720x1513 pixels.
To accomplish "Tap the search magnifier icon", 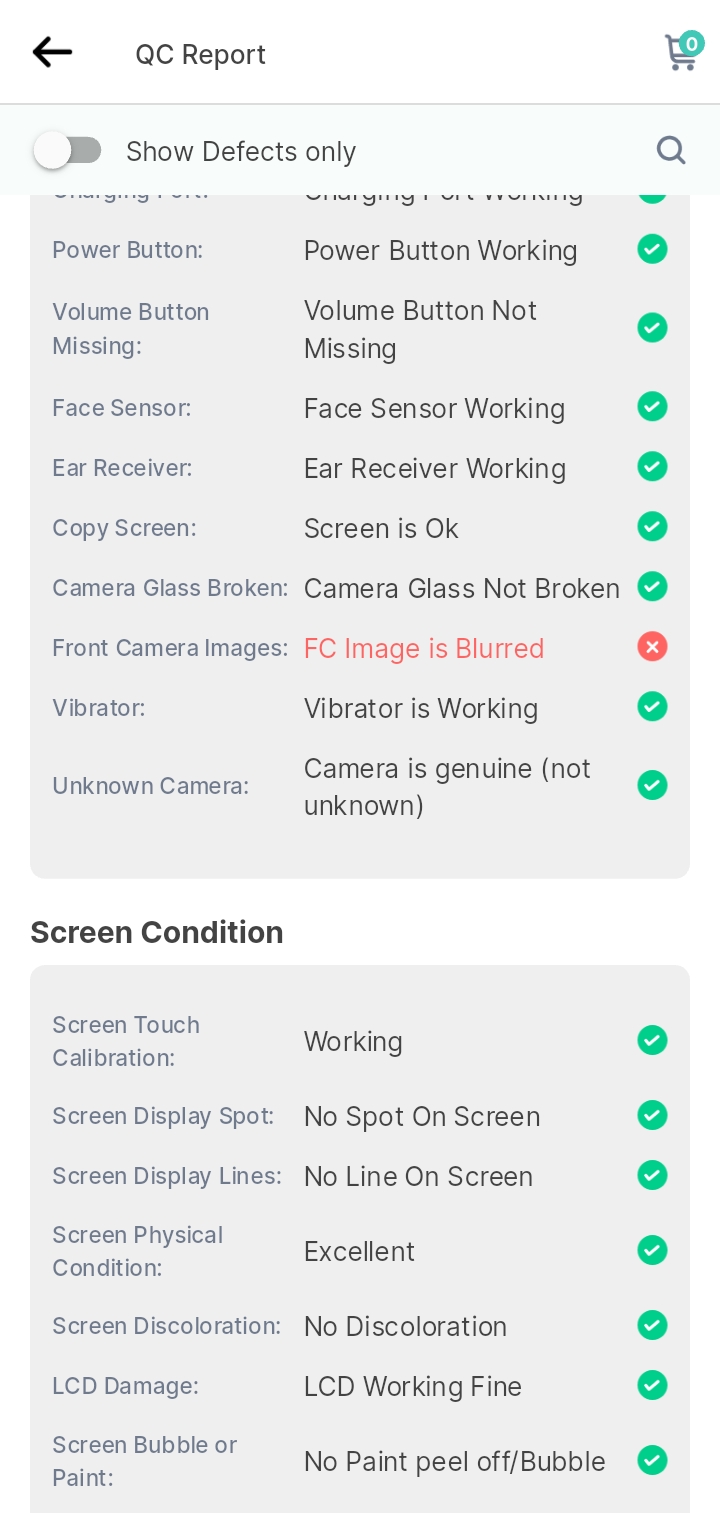I will [x=671, y=150].
